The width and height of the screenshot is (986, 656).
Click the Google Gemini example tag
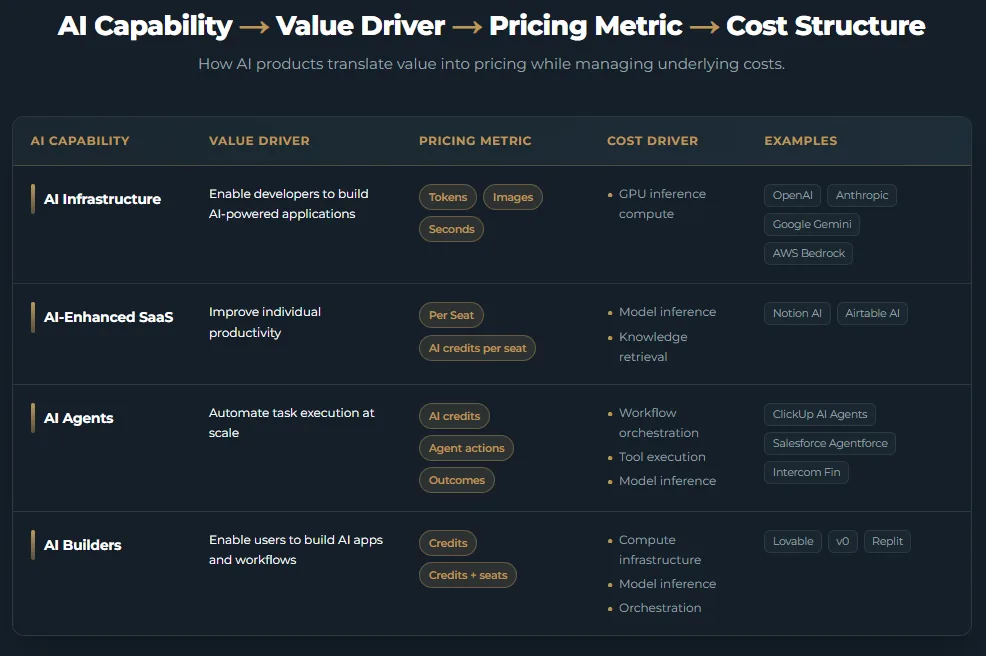click(812, 224)
